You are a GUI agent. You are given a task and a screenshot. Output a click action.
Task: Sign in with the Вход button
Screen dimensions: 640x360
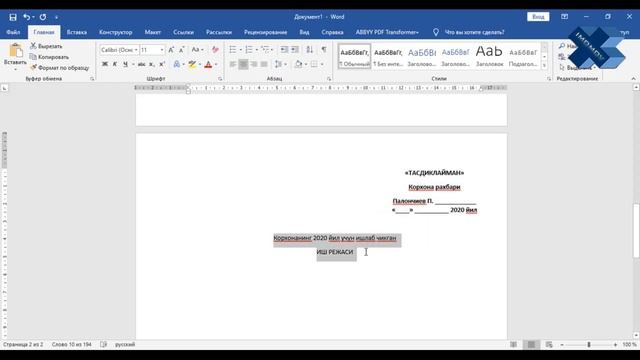click(x=538, y=17)
